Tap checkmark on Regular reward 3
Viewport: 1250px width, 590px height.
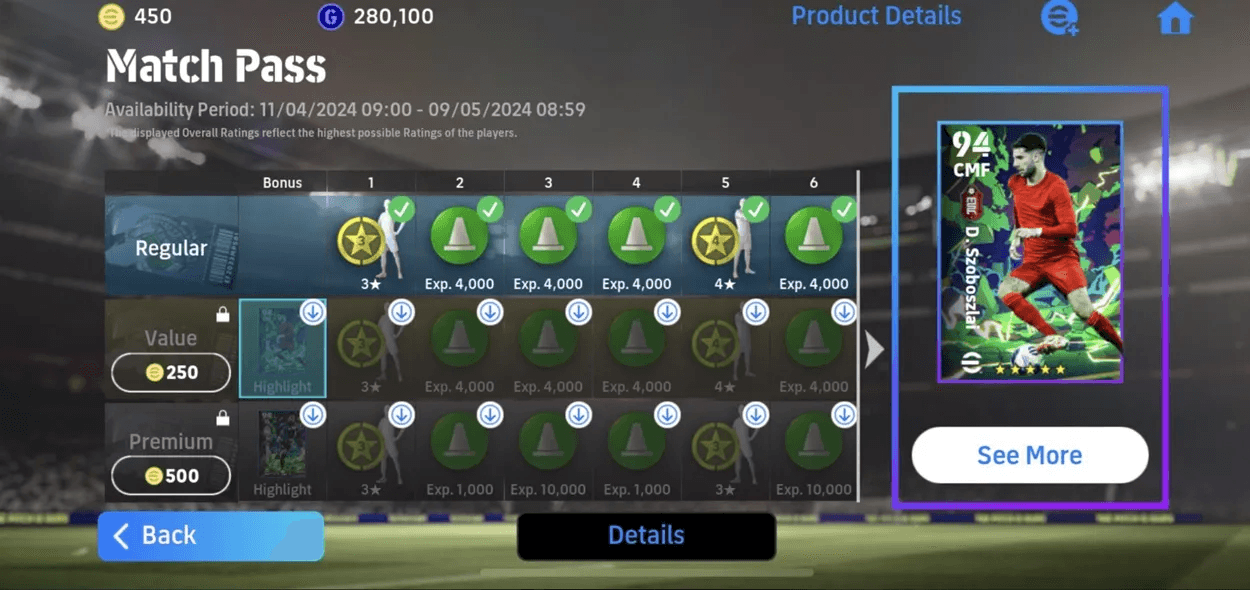click(578, 209)
